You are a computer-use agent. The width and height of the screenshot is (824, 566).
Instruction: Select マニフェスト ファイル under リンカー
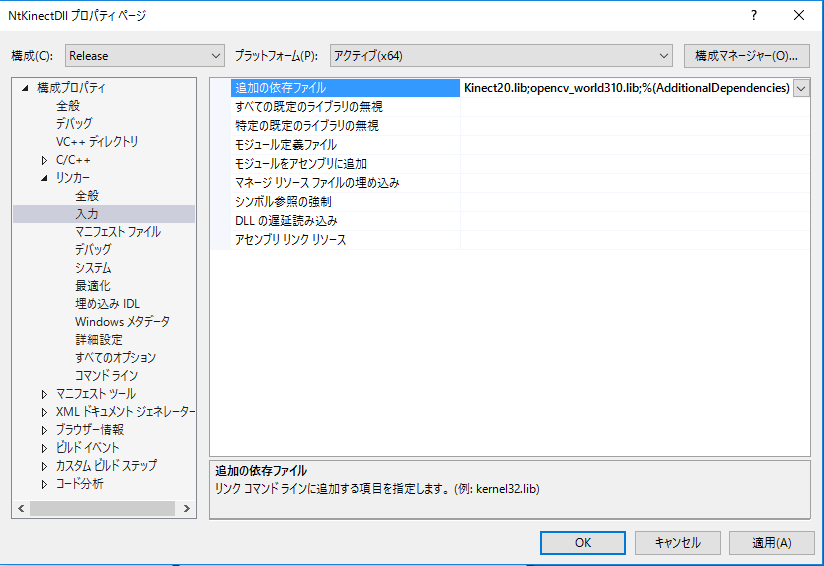pos(117,232)
